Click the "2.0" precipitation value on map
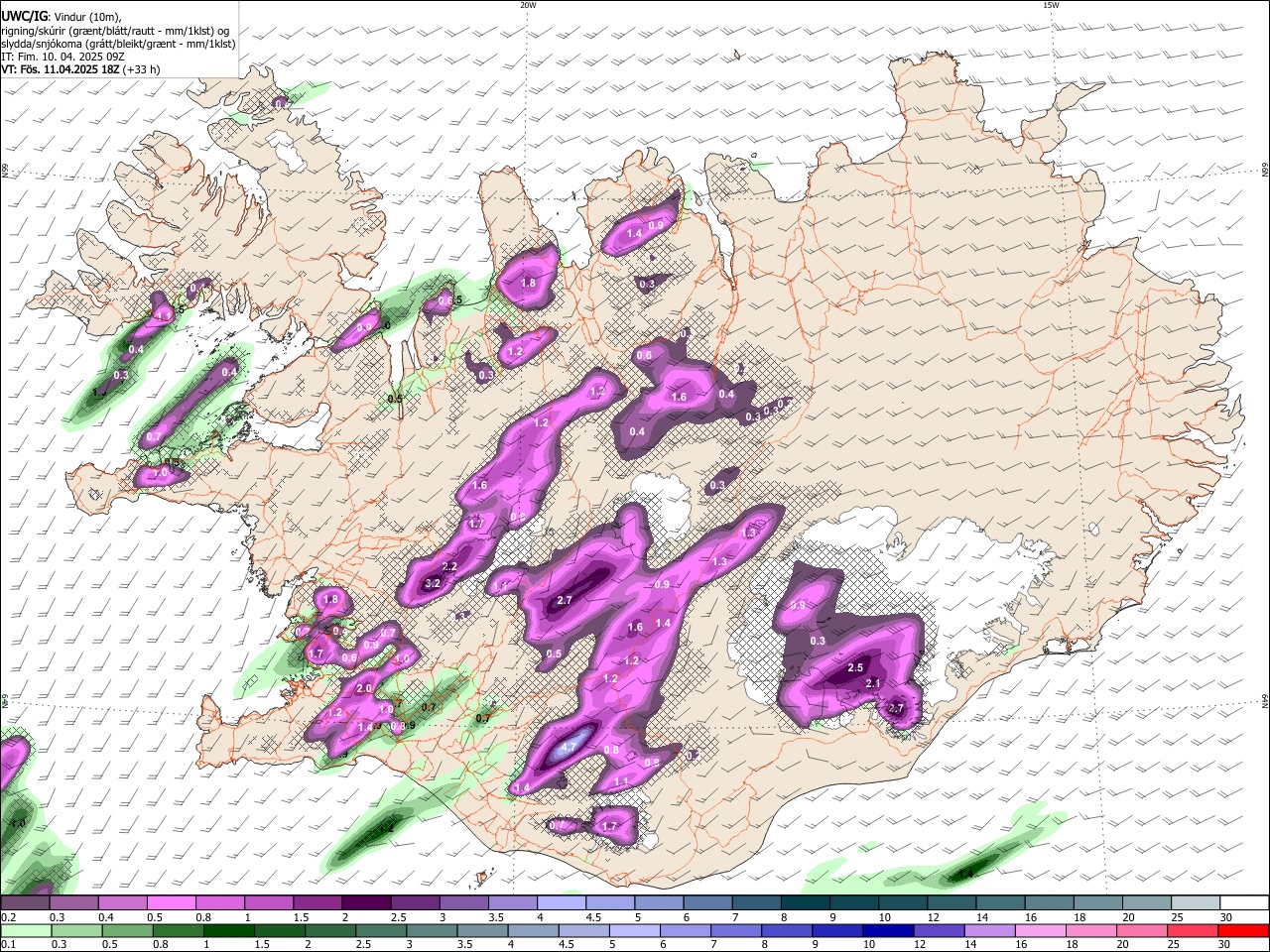The height and width of the screenshot is (952, 1270). click(x=364, y=688)
